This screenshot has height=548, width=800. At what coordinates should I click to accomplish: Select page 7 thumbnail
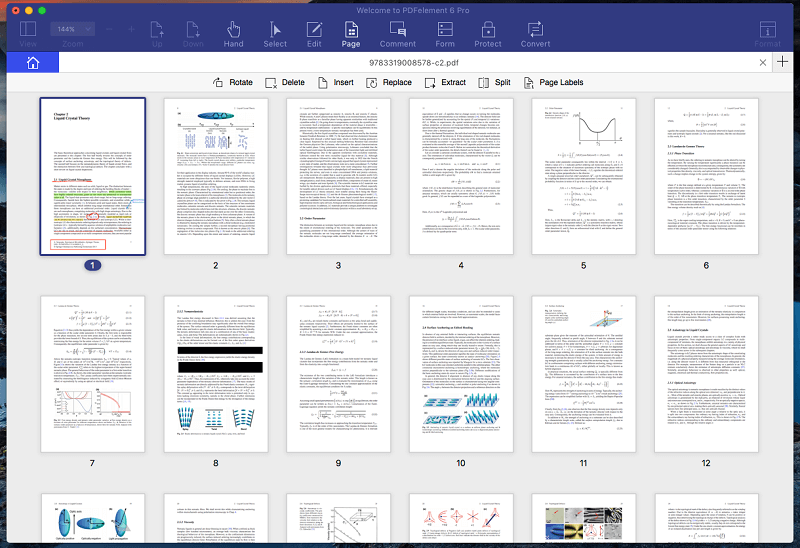click(x=92, y=374)
